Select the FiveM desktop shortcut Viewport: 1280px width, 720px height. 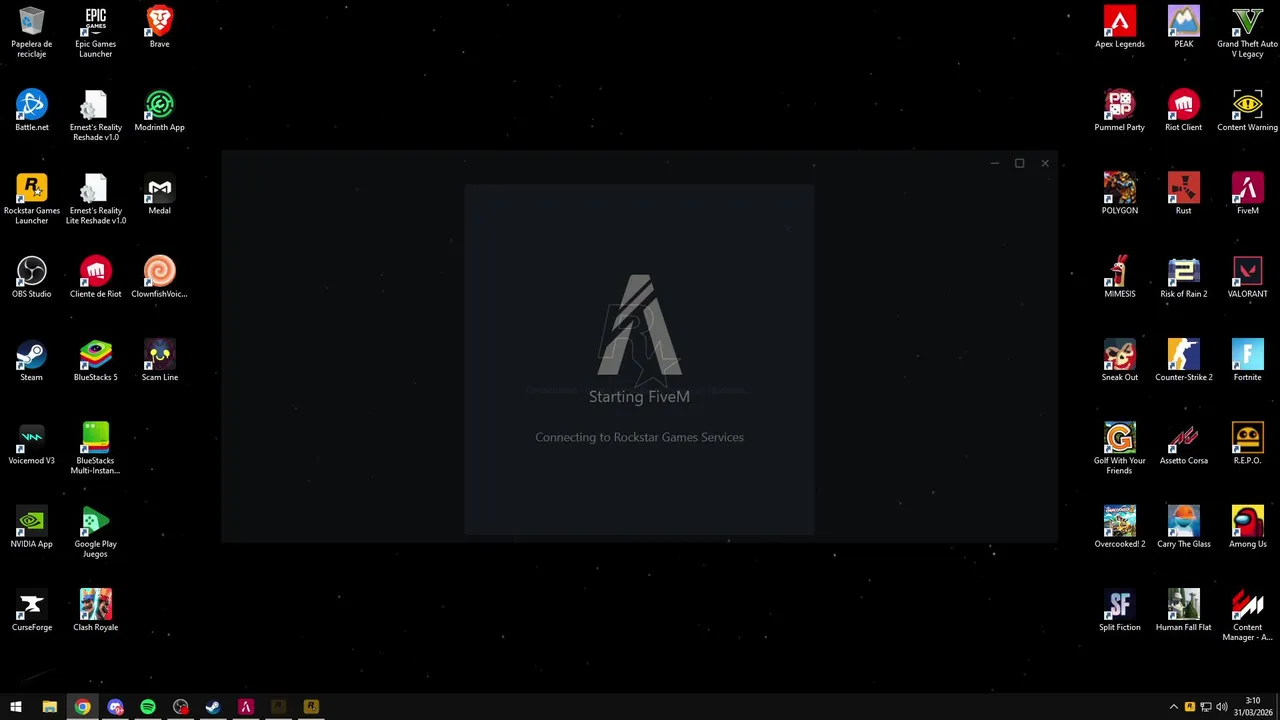pos(1248,194)
